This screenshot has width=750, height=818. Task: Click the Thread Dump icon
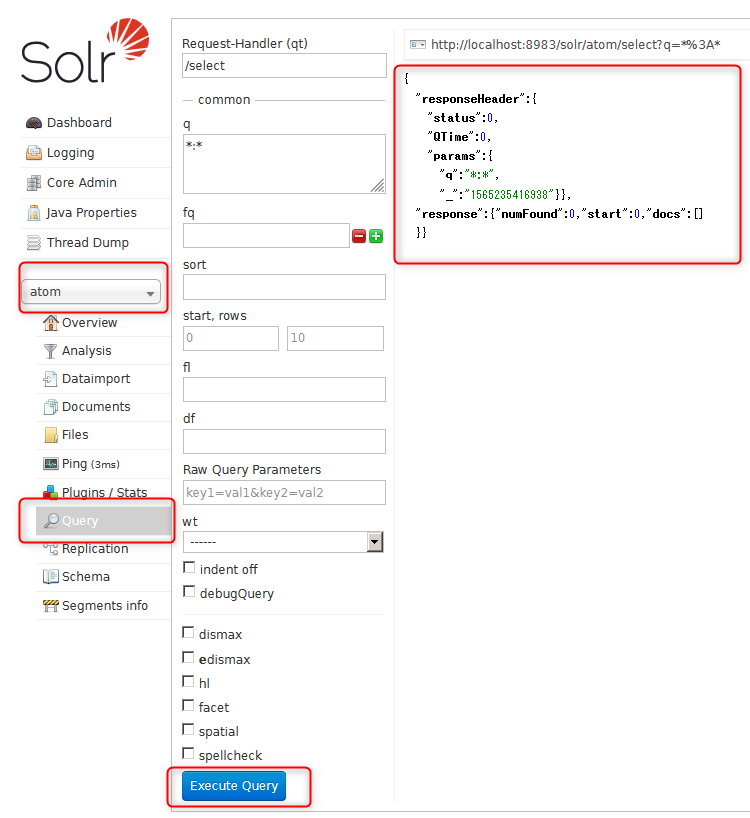click(x=34, y=243)
